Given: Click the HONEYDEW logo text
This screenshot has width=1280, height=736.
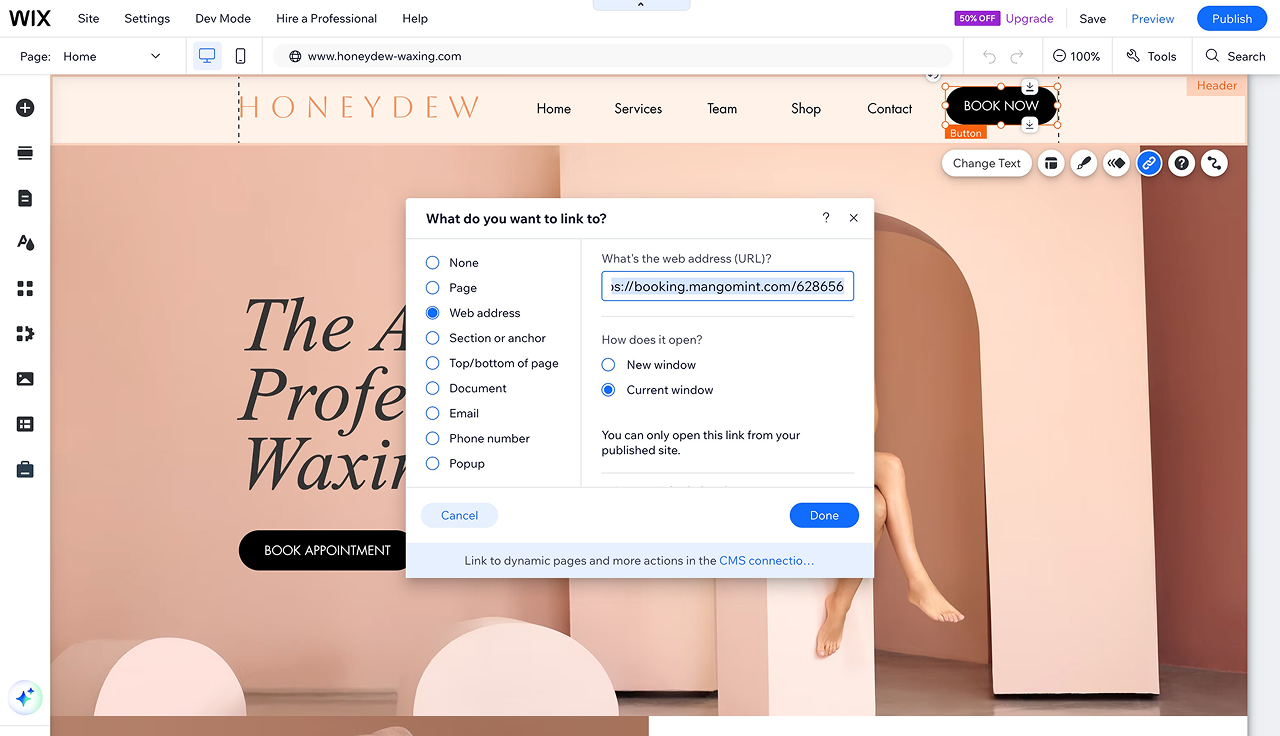Looking at the screenshot, I should coord(360,107).
